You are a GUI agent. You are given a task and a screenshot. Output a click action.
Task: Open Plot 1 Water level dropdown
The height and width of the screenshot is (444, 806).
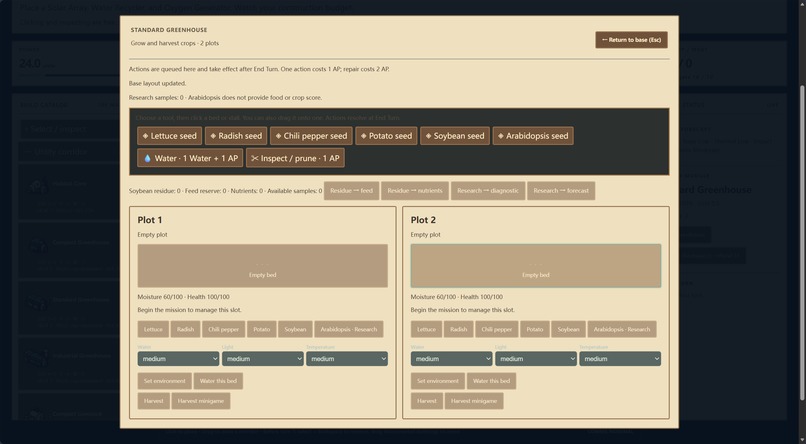[178, 359]
